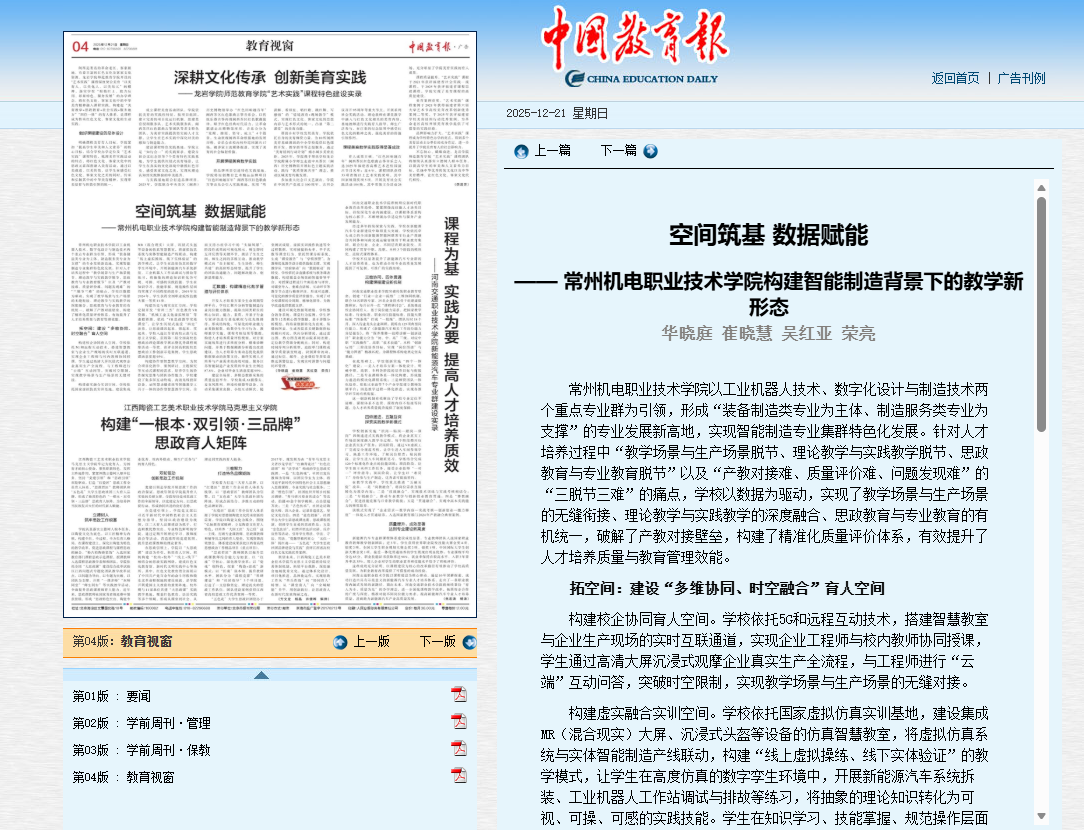
Task: Click the article scrollbar up arrow
Action: click(1041, 187)
